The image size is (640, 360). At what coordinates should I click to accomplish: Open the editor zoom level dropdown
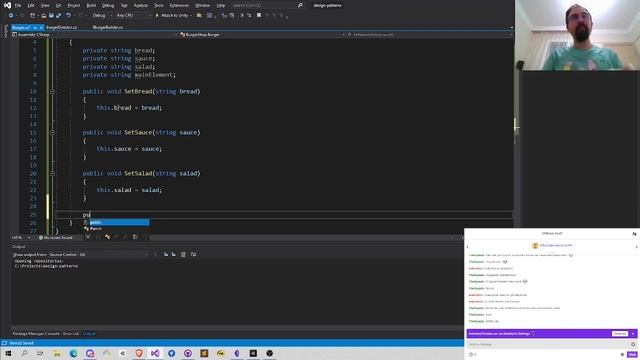tap(21, 238)
